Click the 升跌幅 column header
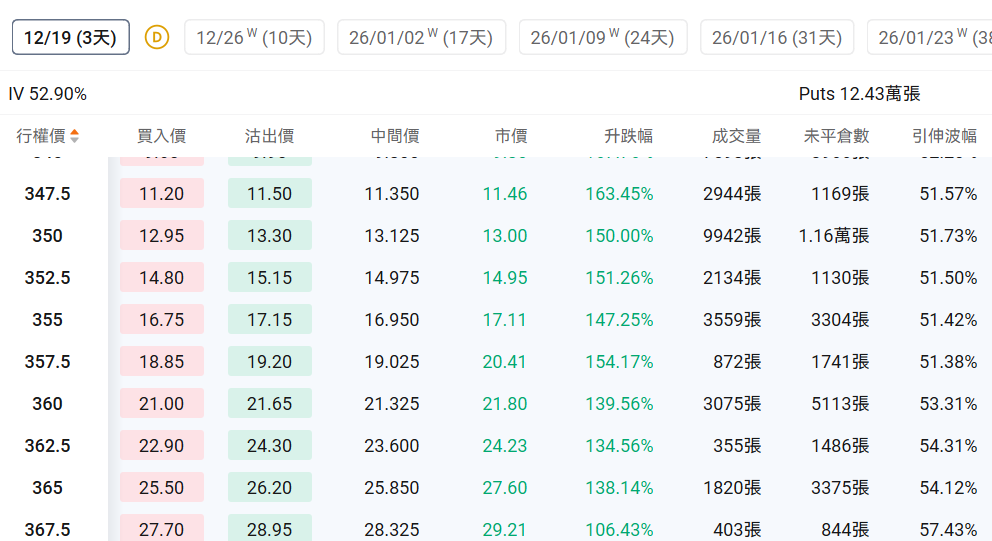Viewport: 992px width, 541px height. 628,136
